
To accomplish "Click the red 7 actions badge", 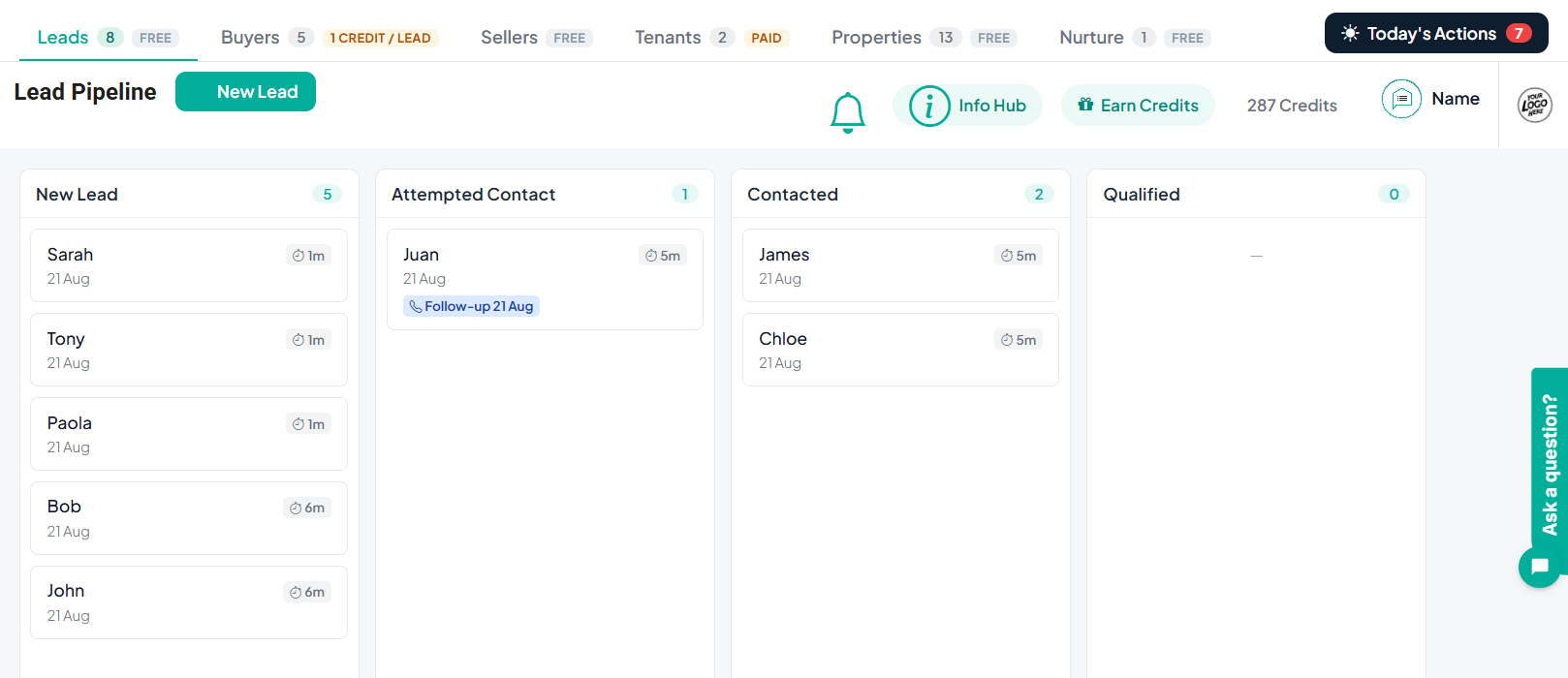I will point(1519,34).
